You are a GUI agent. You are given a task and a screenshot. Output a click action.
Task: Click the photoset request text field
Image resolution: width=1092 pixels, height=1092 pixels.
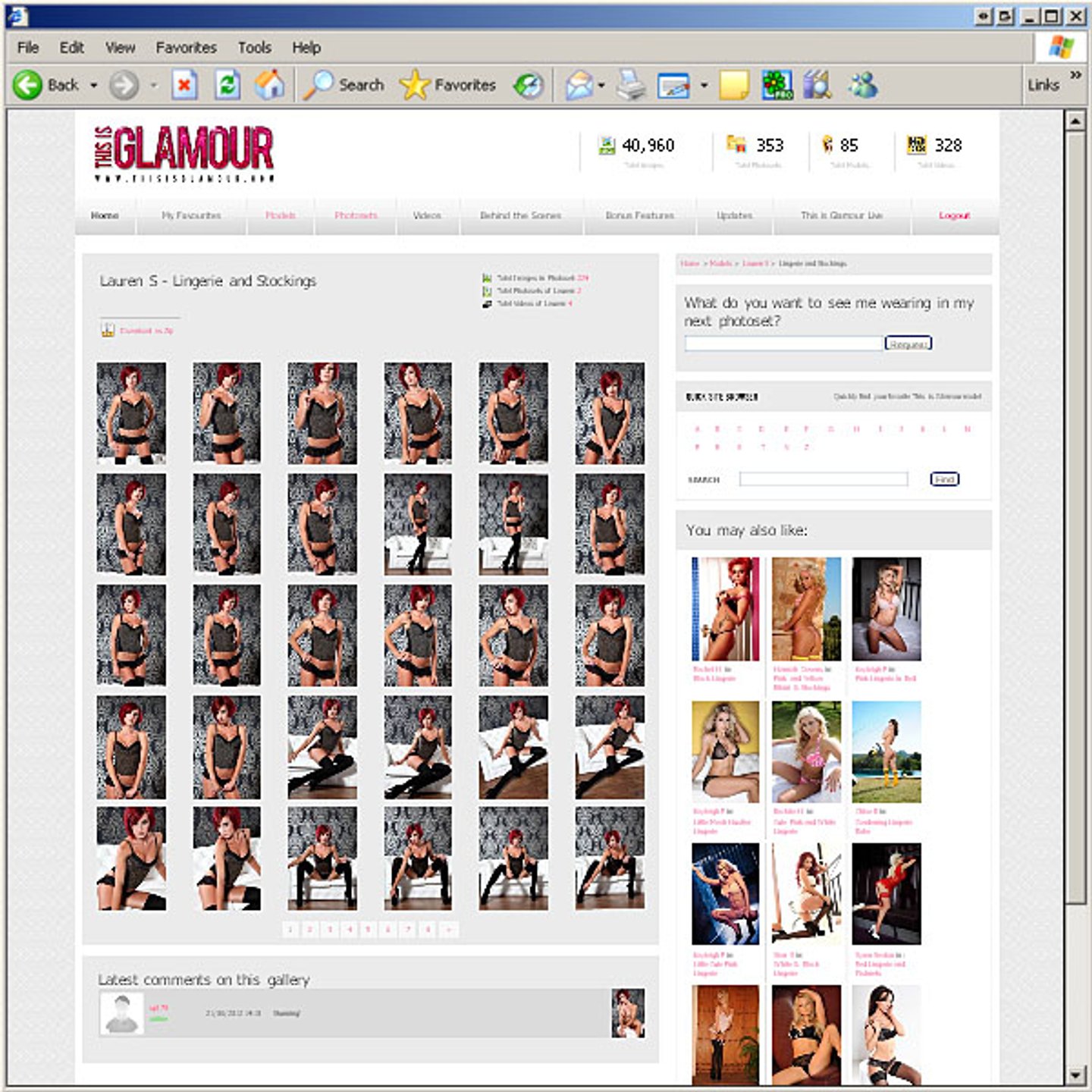point(783,344)
